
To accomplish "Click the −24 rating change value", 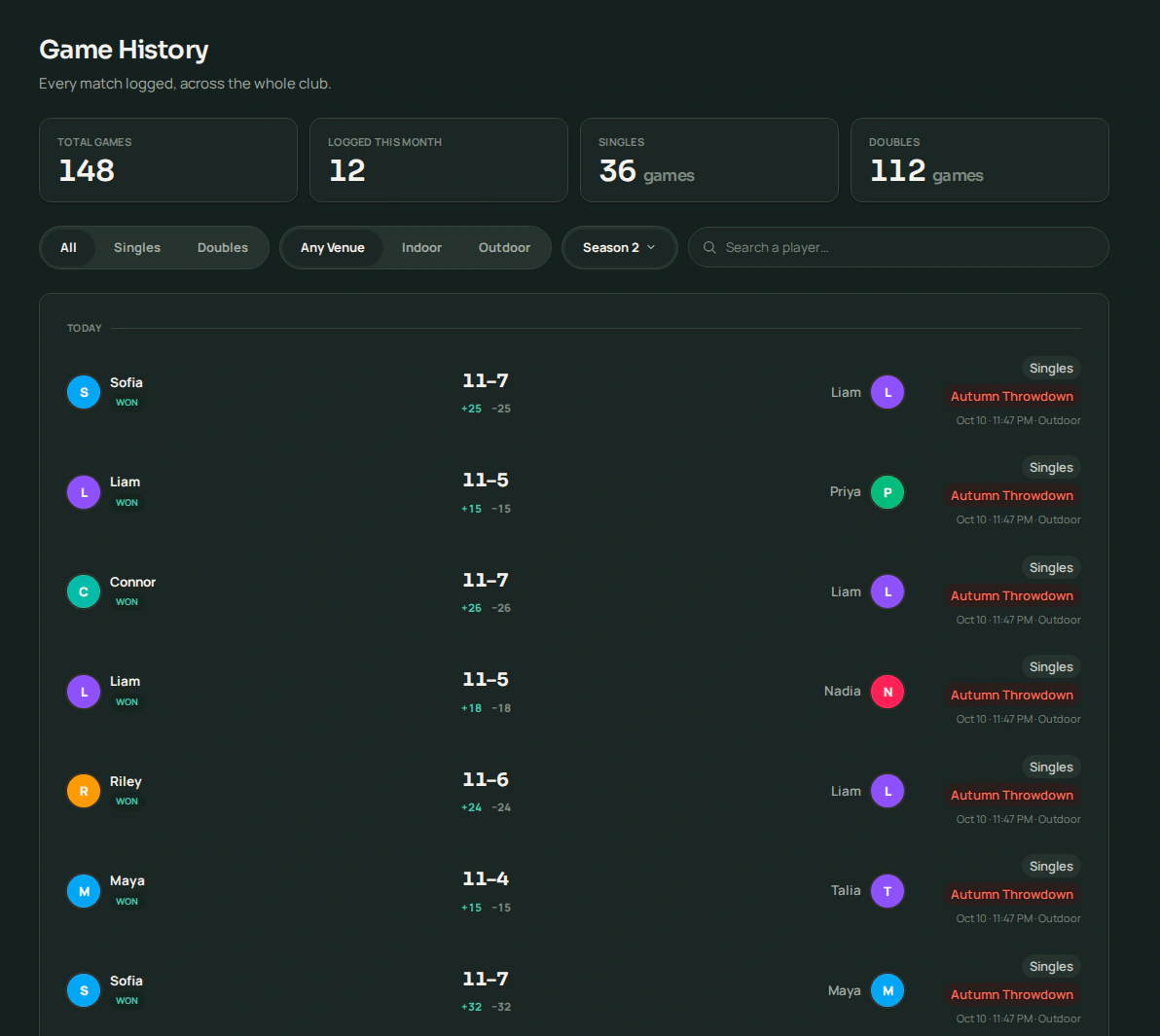I will [x=501, y=807].
